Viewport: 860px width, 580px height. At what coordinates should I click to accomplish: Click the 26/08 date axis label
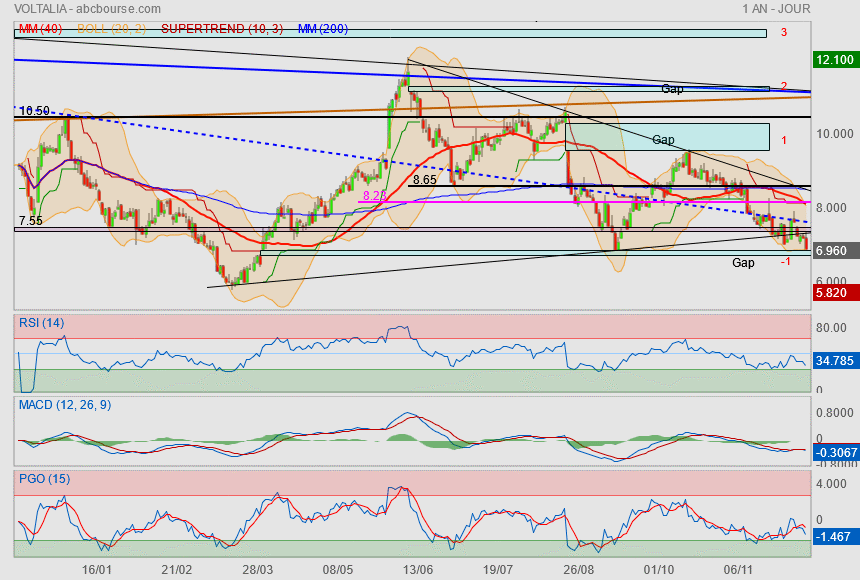(579, 569)
